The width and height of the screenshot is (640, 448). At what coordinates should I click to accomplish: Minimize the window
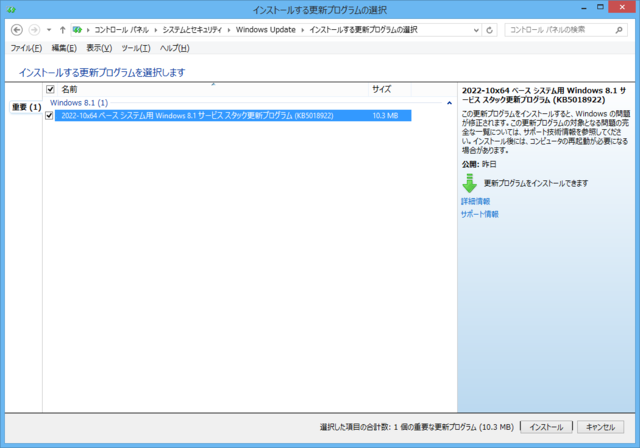click(584, 8)
